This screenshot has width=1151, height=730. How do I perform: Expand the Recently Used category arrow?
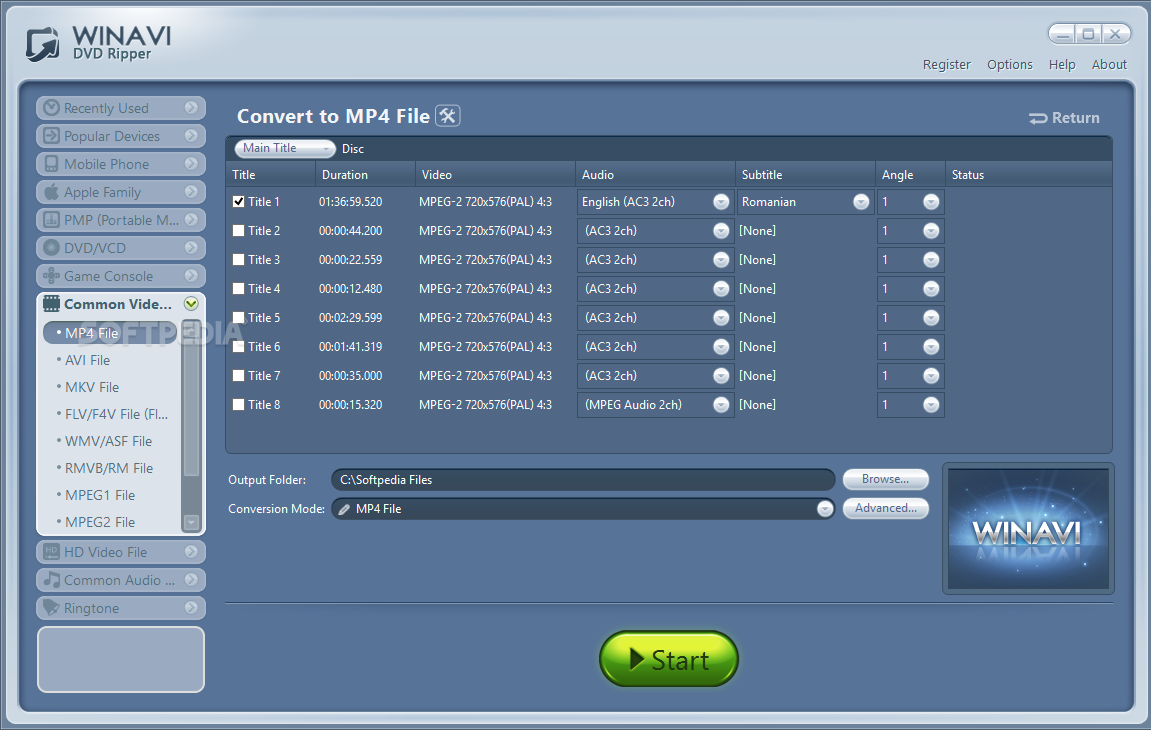191,108
